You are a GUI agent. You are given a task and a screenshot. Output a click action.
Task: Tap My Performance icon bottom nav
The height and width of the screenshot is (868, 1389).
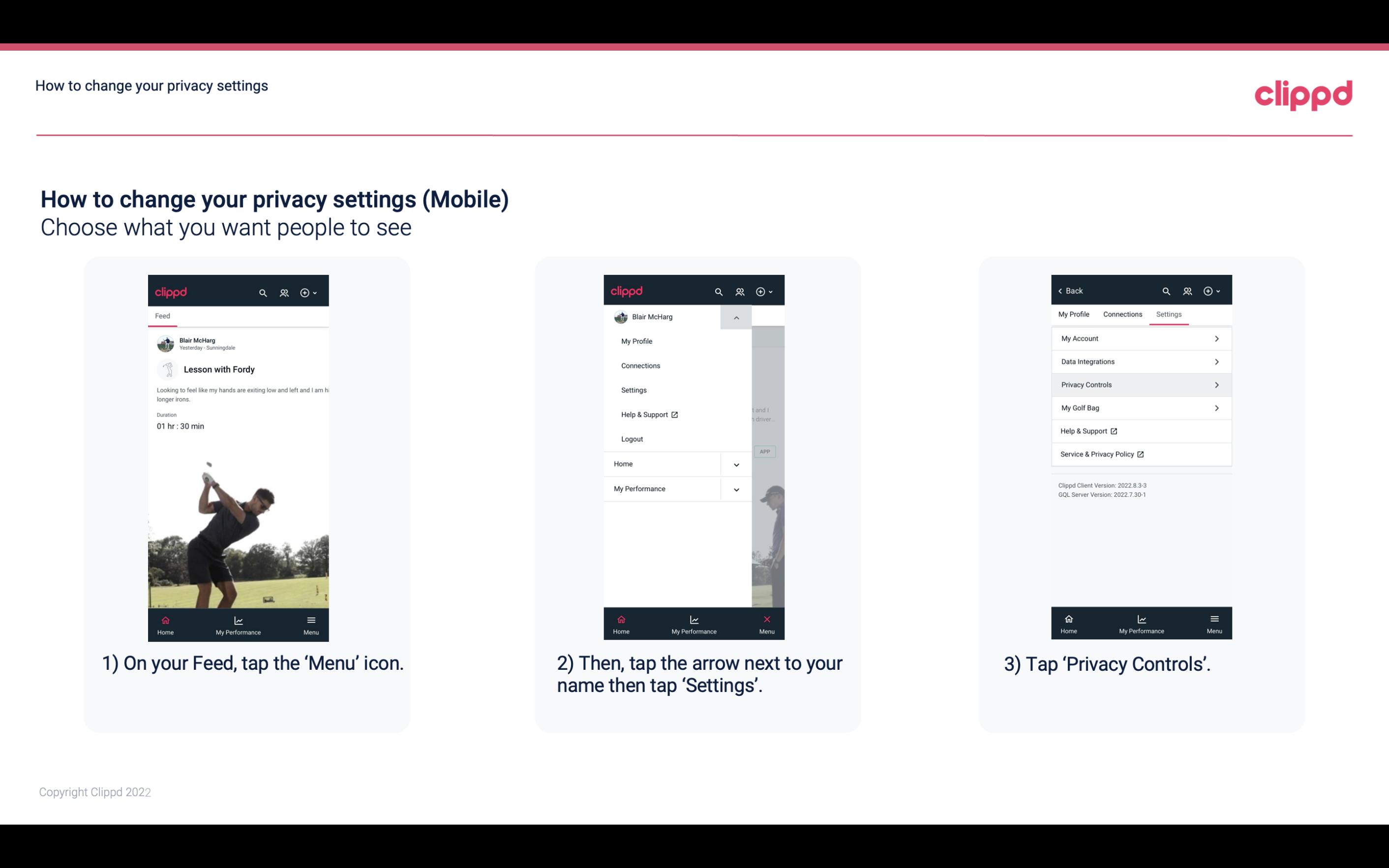pos(238,624)
